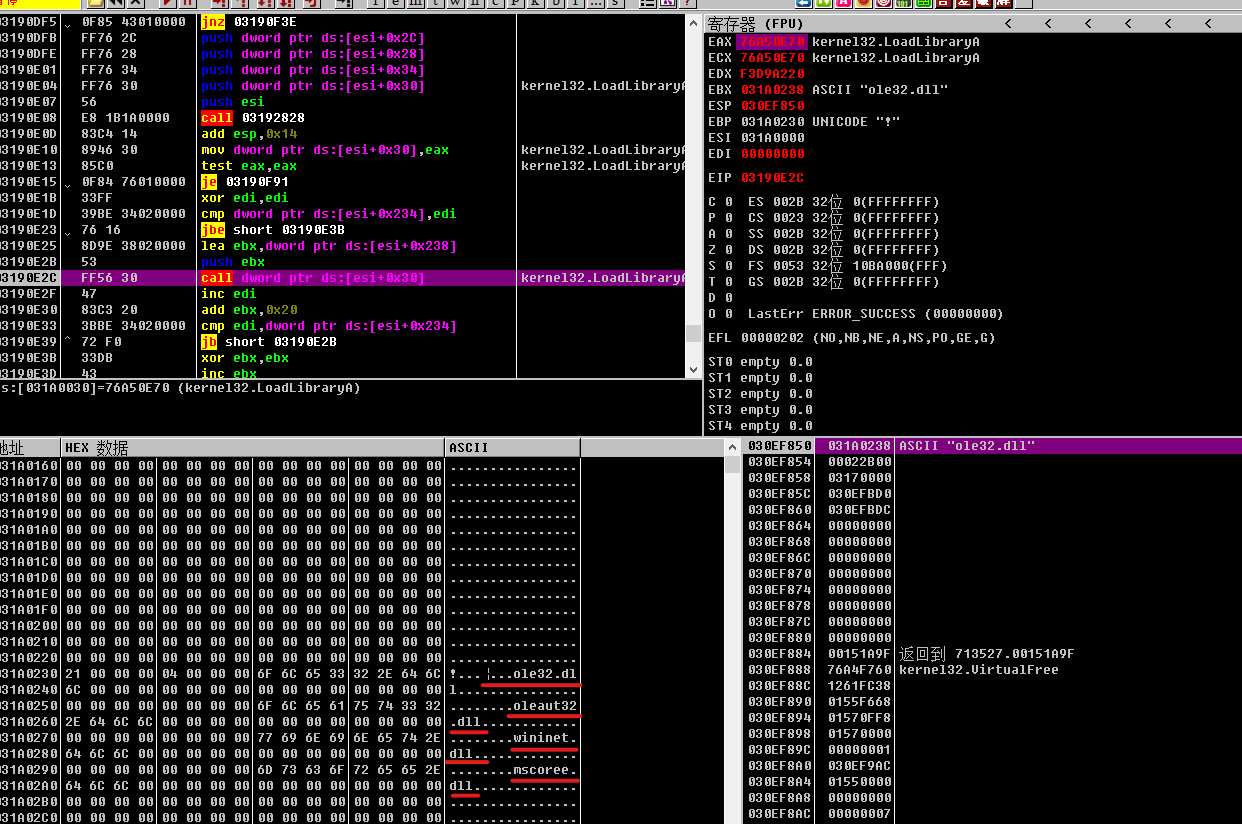Click the disassembly scrollbar down arrow
1242x824 pixels.
point(694,369)
